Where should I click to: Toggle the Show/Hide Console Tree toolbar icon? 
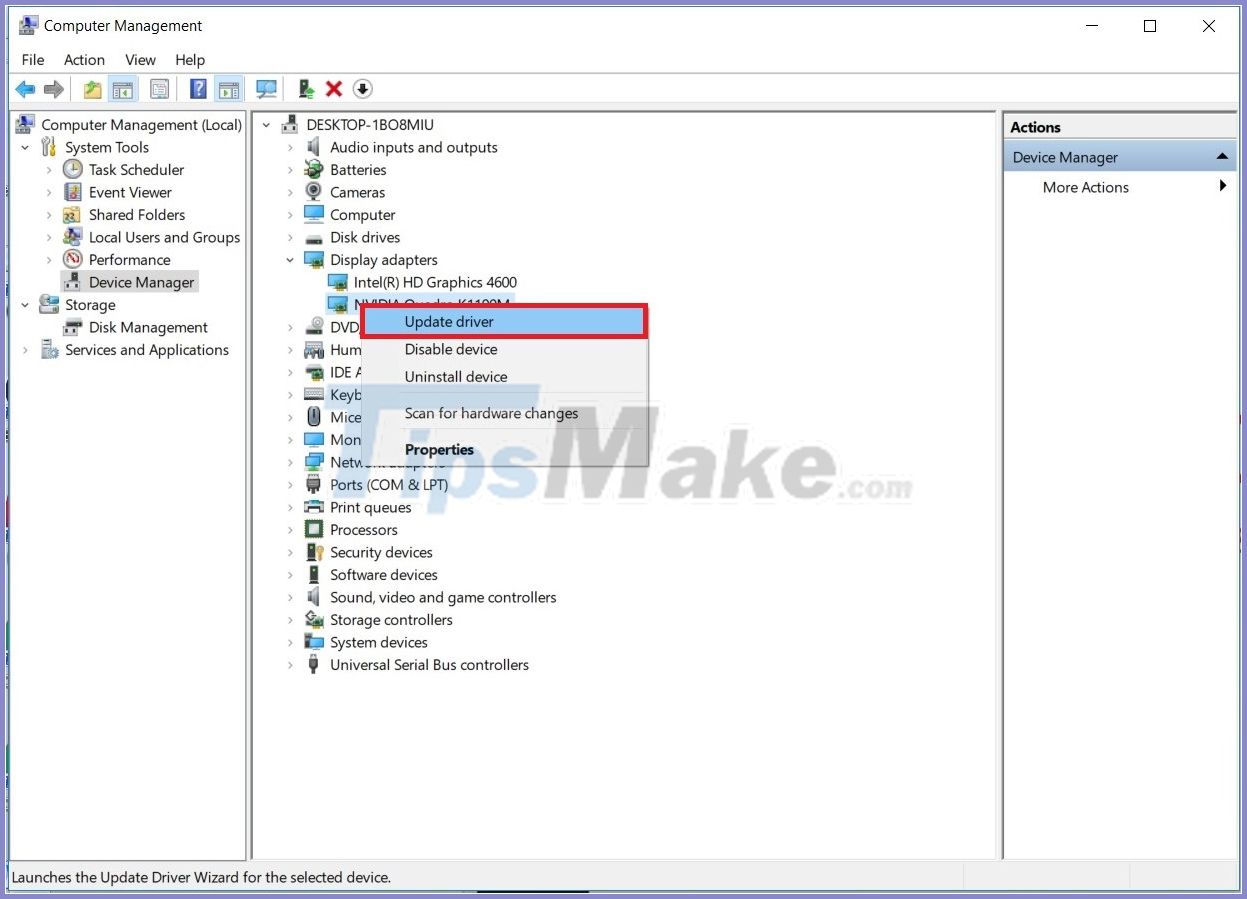coord(123,88)
